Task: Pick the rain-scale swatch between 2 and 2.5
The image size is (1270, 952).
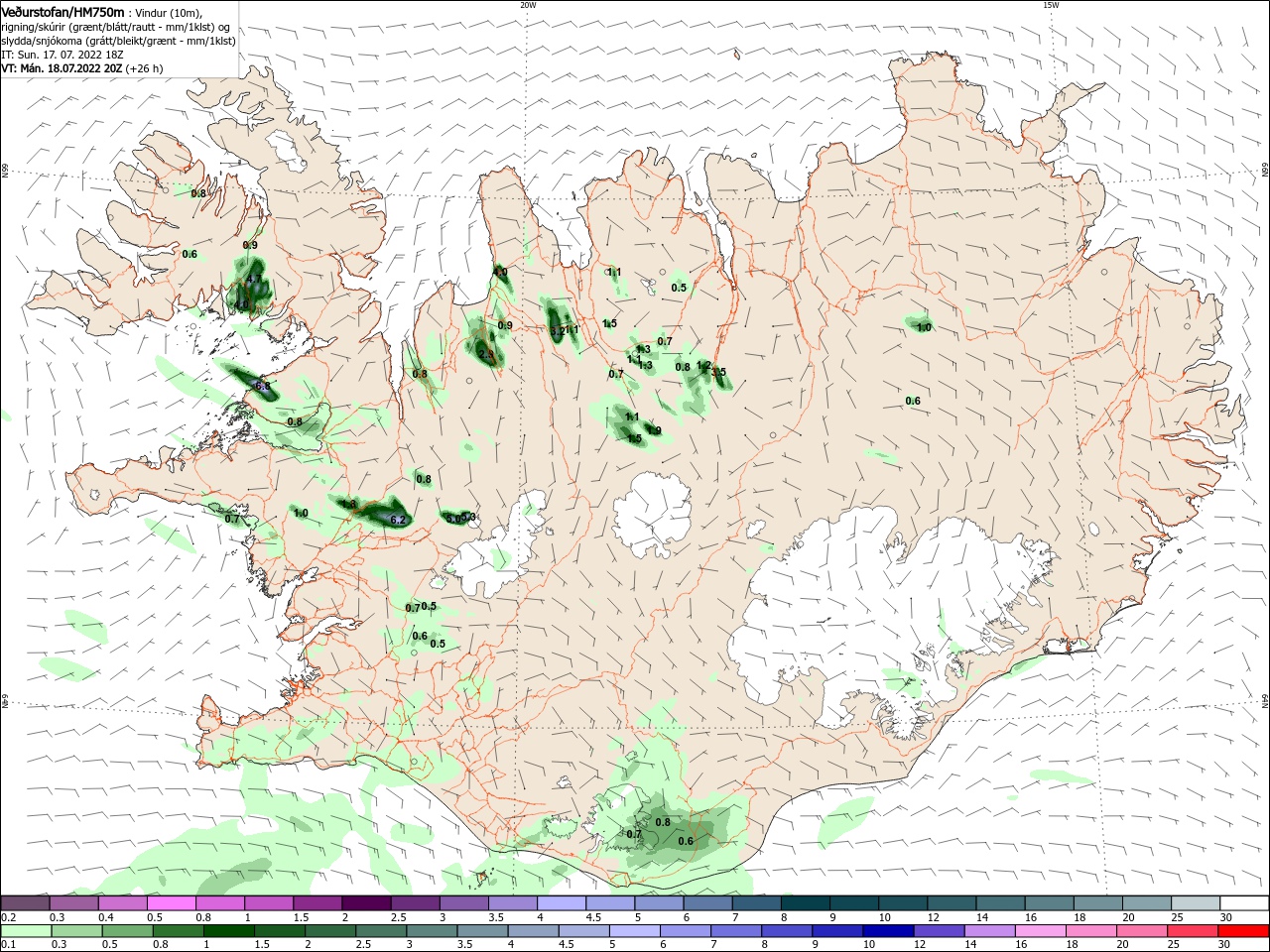Action: (x=330, y=931)
